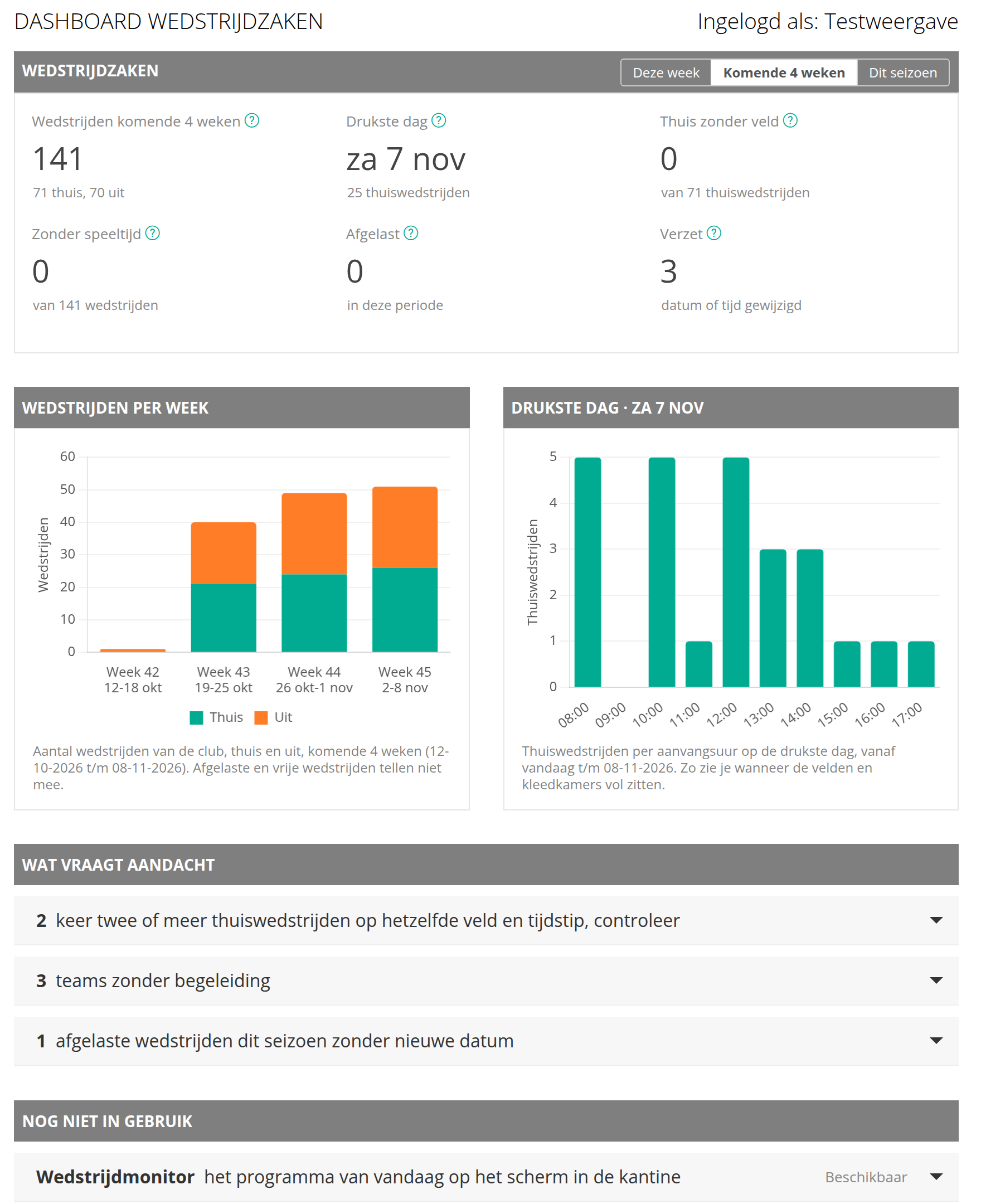Show the Verzet help tooltip icon
981x1204 pixels.
point(714,234)
